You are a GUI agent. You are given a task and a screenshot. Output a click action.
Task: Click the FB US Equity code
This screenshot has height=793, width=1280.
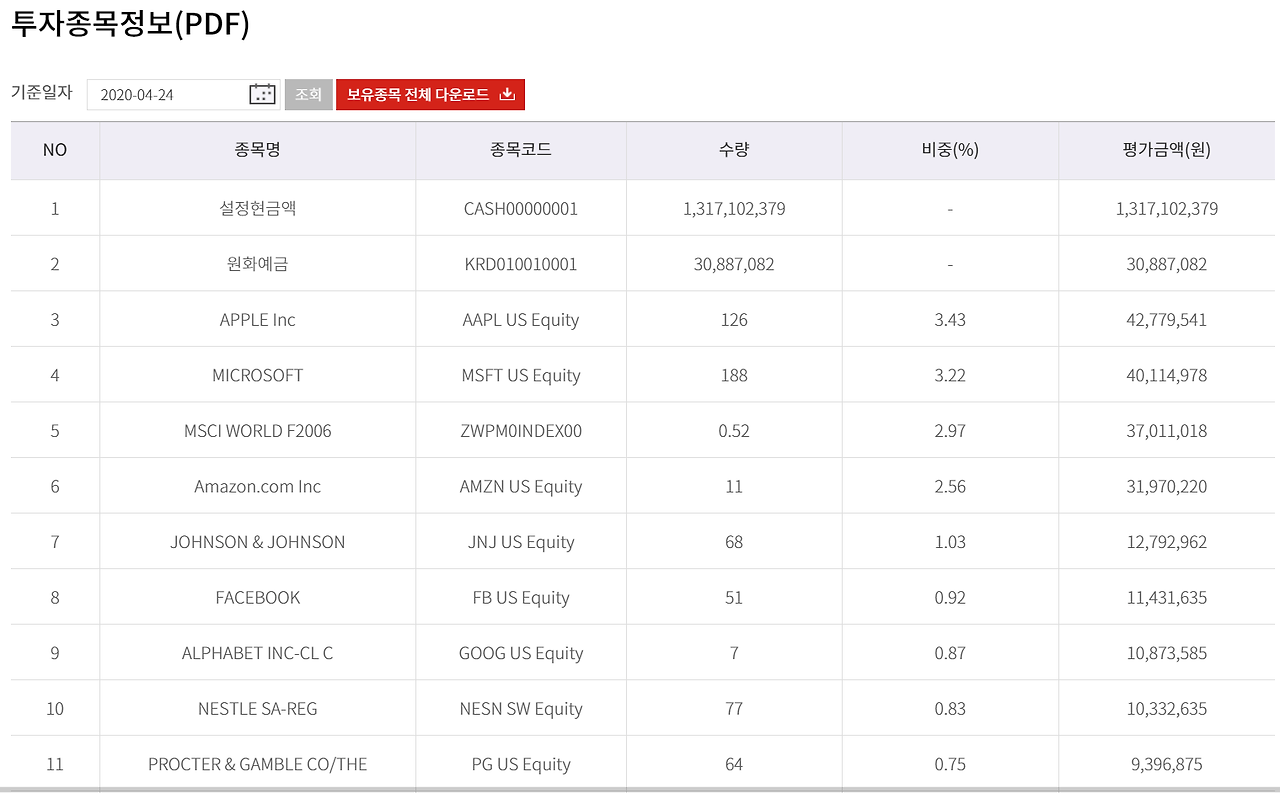(x=521, y=598)
